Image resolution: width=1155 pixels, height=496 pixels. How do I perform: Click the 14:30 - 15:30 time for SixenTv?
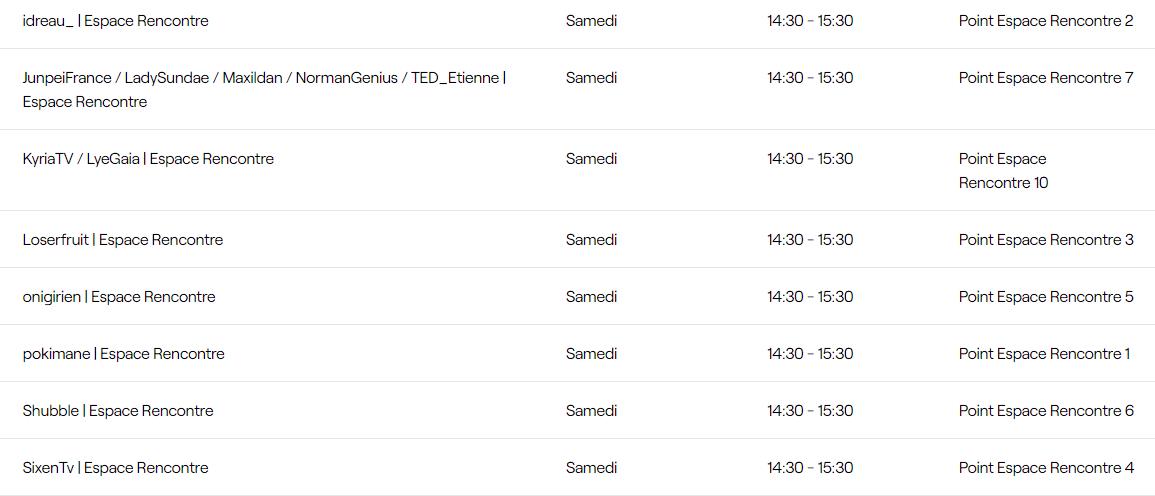point(810,468)
